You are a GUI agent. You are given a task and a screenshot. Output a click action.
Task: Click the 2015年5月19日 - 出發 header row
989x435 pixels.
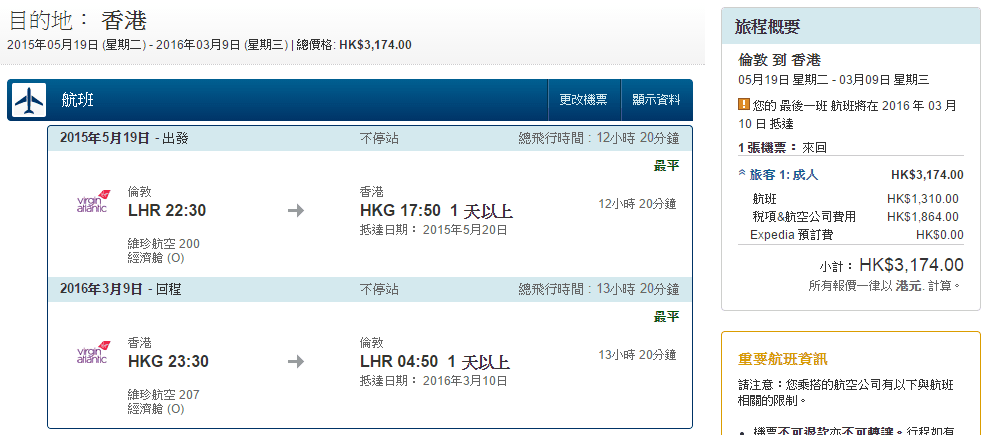click(x=124, y=138)
